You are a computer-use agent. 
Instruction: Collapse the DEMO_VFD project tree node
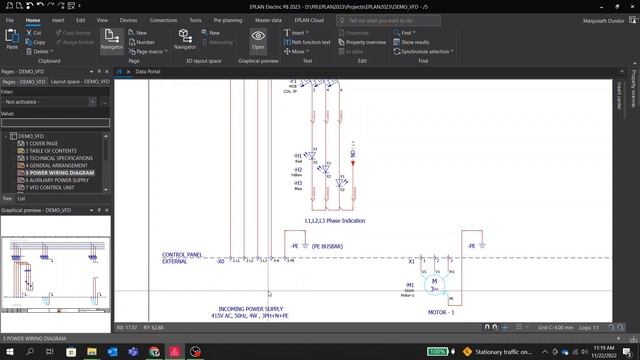tap(6, 136)
